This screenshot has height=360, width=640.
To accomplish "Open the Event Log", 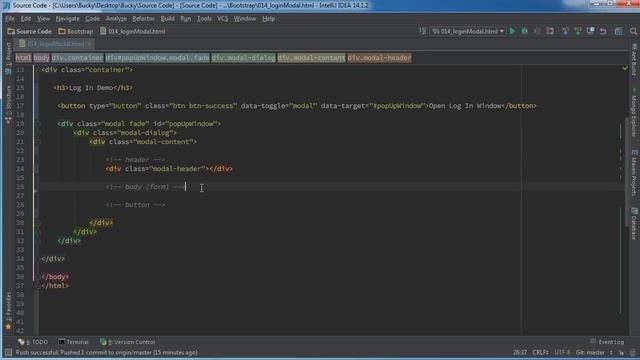I will 607,342.
